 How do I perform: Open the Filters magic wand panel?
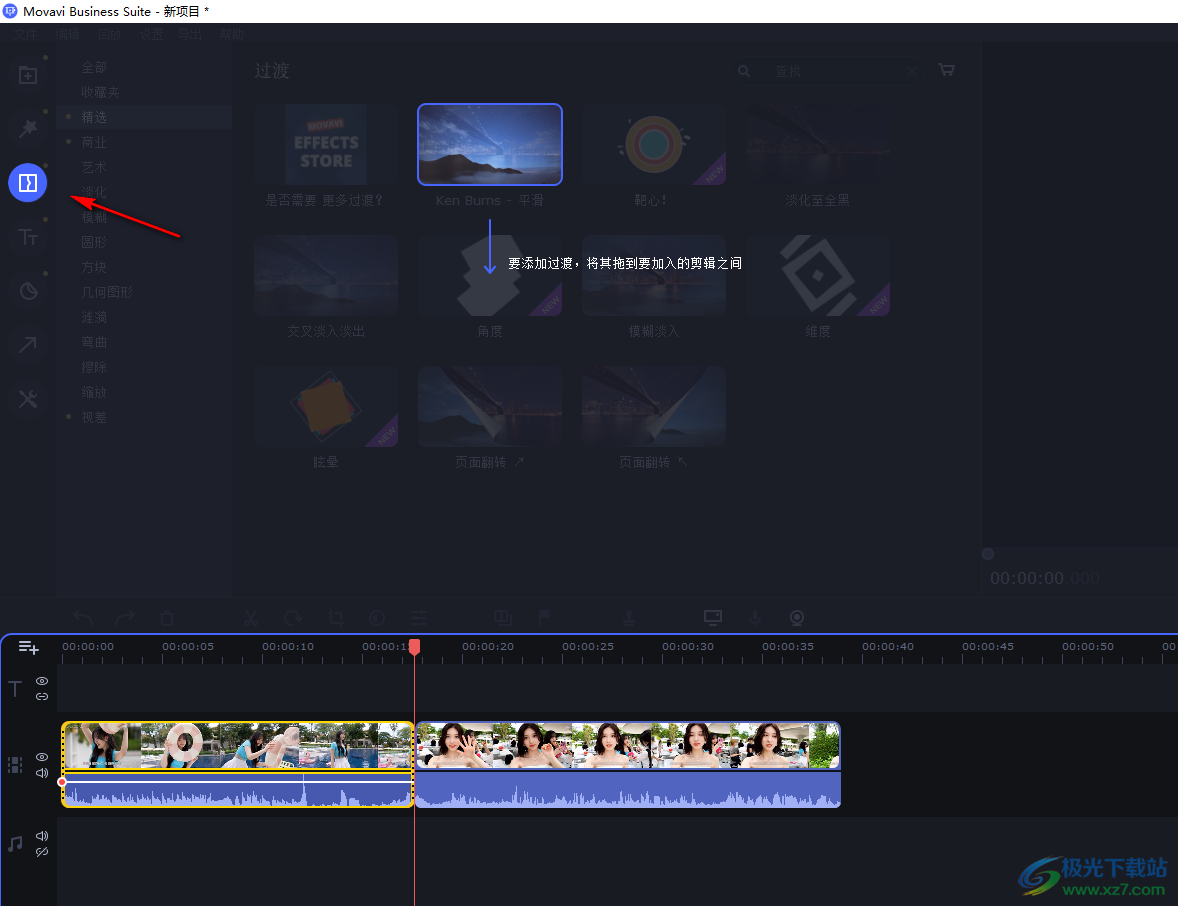click(28, 129)
